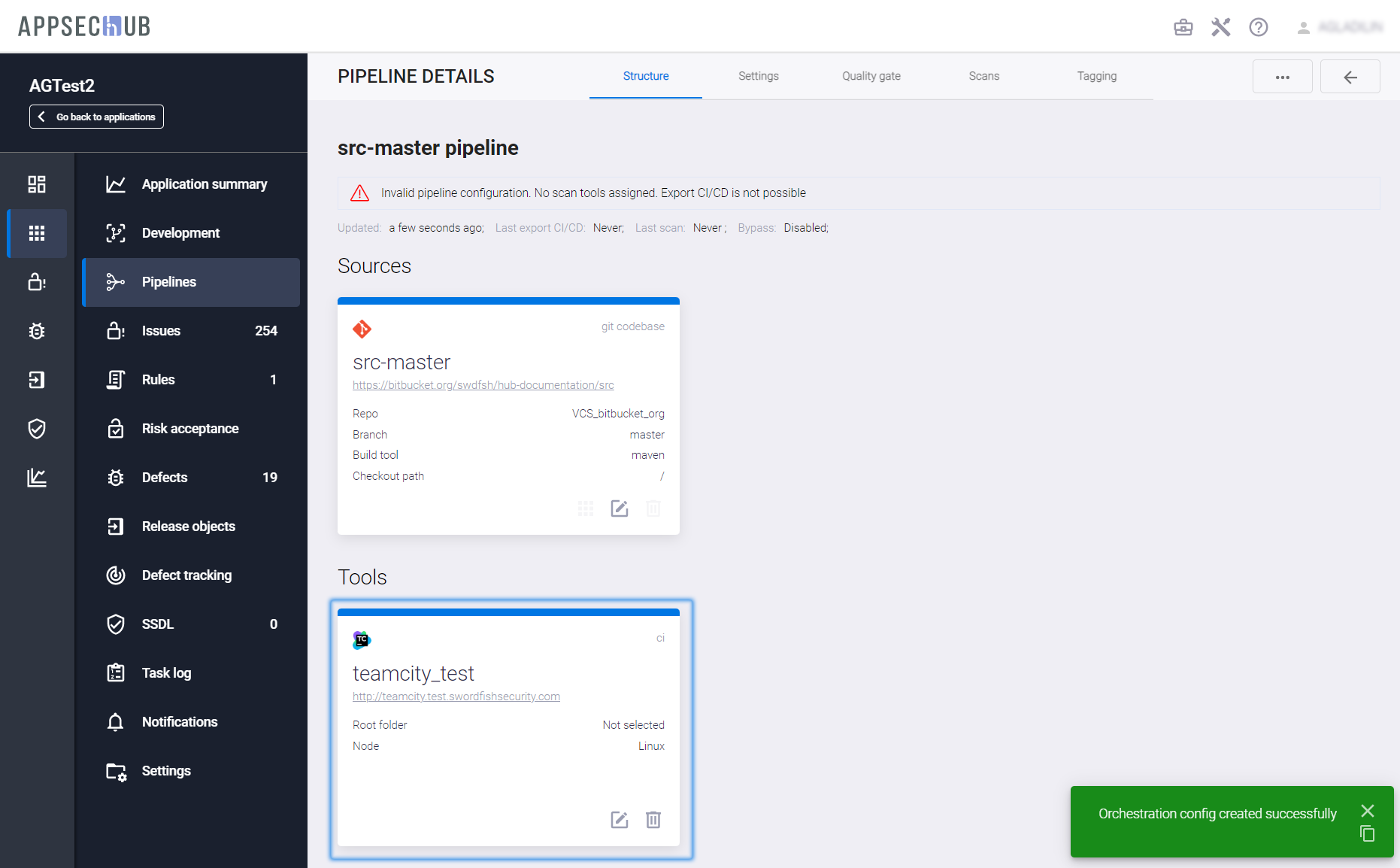
Task: Go back to applications
Action: pyautogui.click(x=96, y=117)
